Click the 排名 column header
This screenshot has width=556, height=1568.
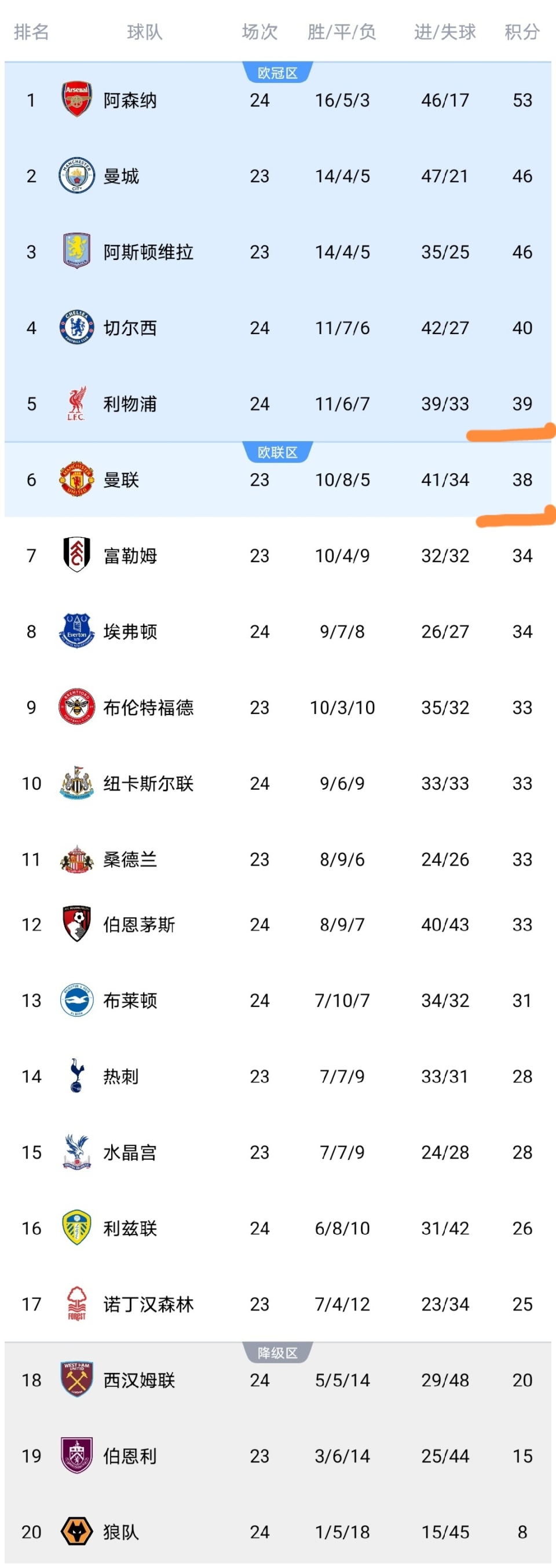tap(32, 32)
